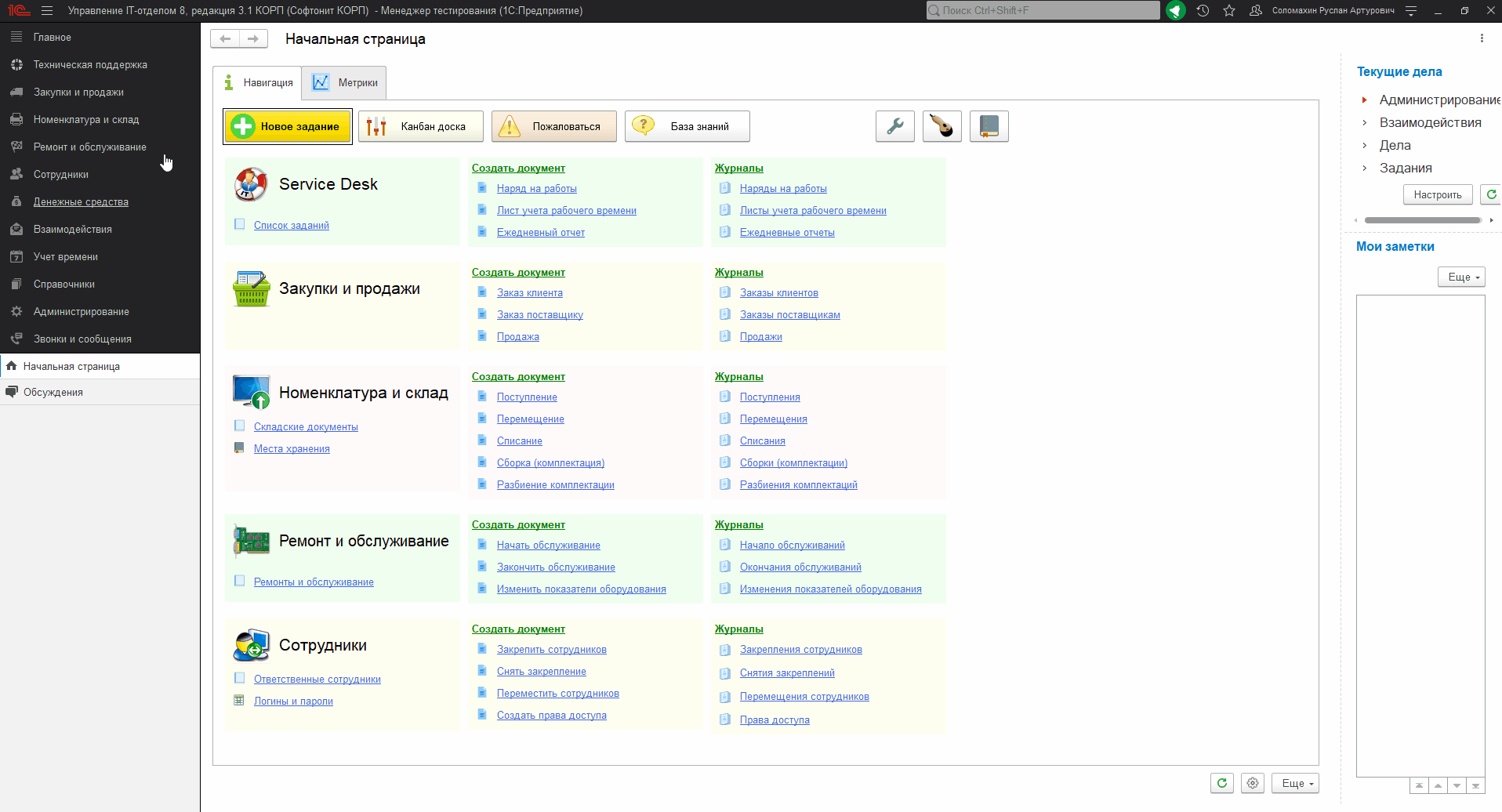
Task: Refresh the Текущие дела list
Action: (x=1491, y=194)
